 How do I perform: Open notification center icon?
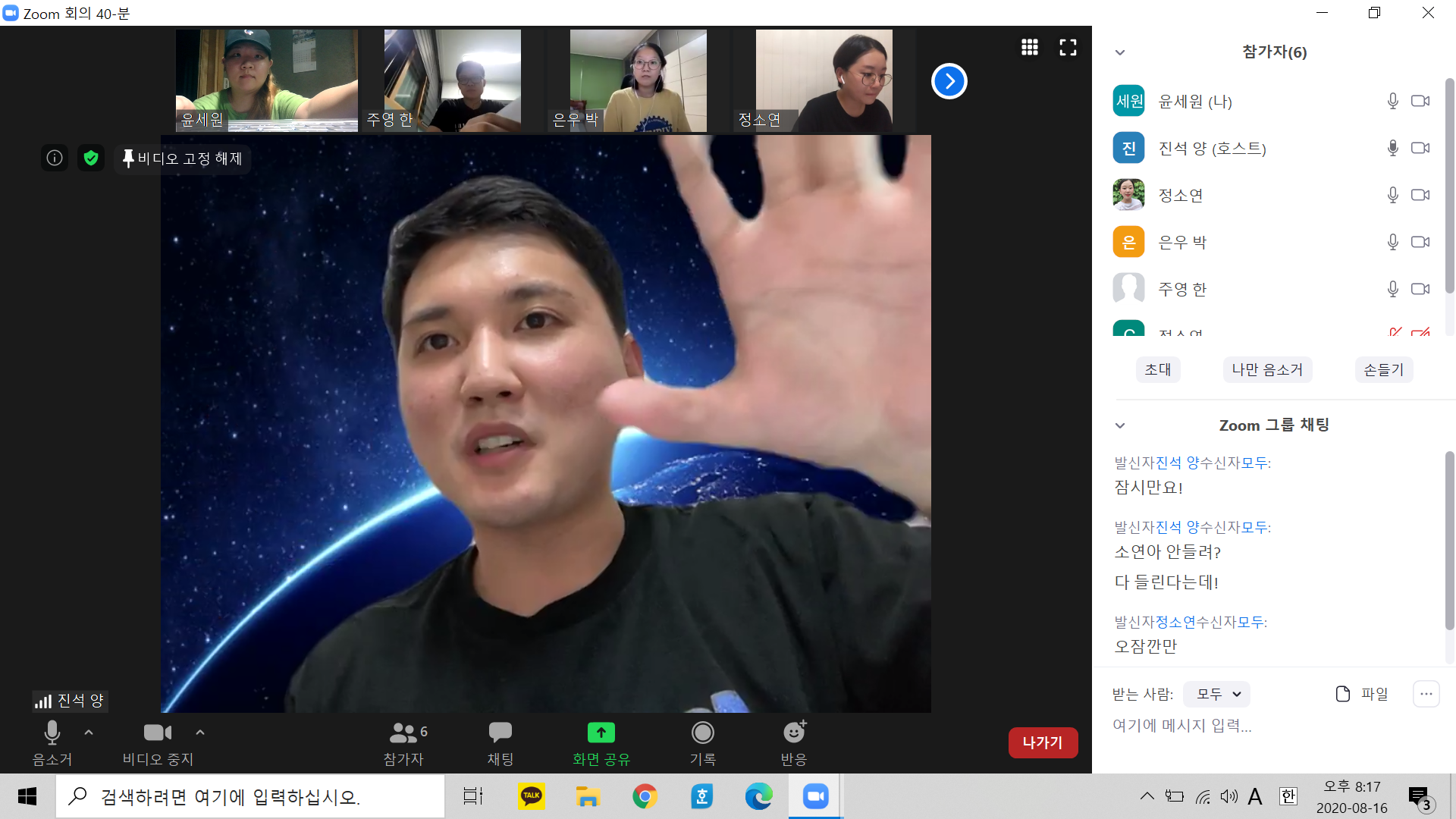point(1422,799)
